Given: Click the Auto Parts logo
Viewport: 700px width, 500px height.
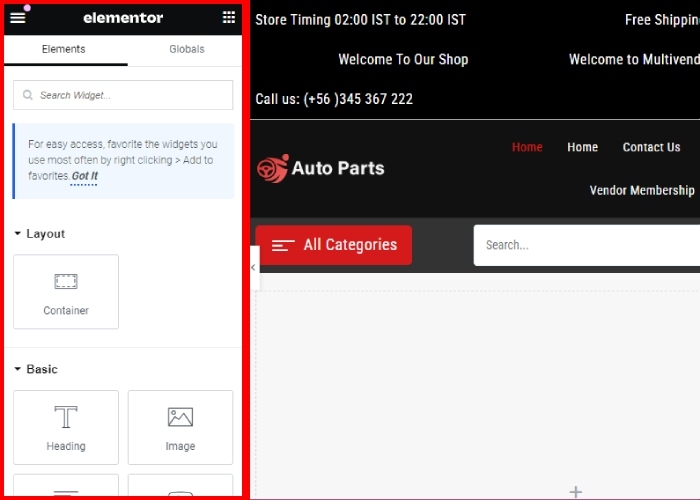Looking at the screenshot, I should (321, 168).
